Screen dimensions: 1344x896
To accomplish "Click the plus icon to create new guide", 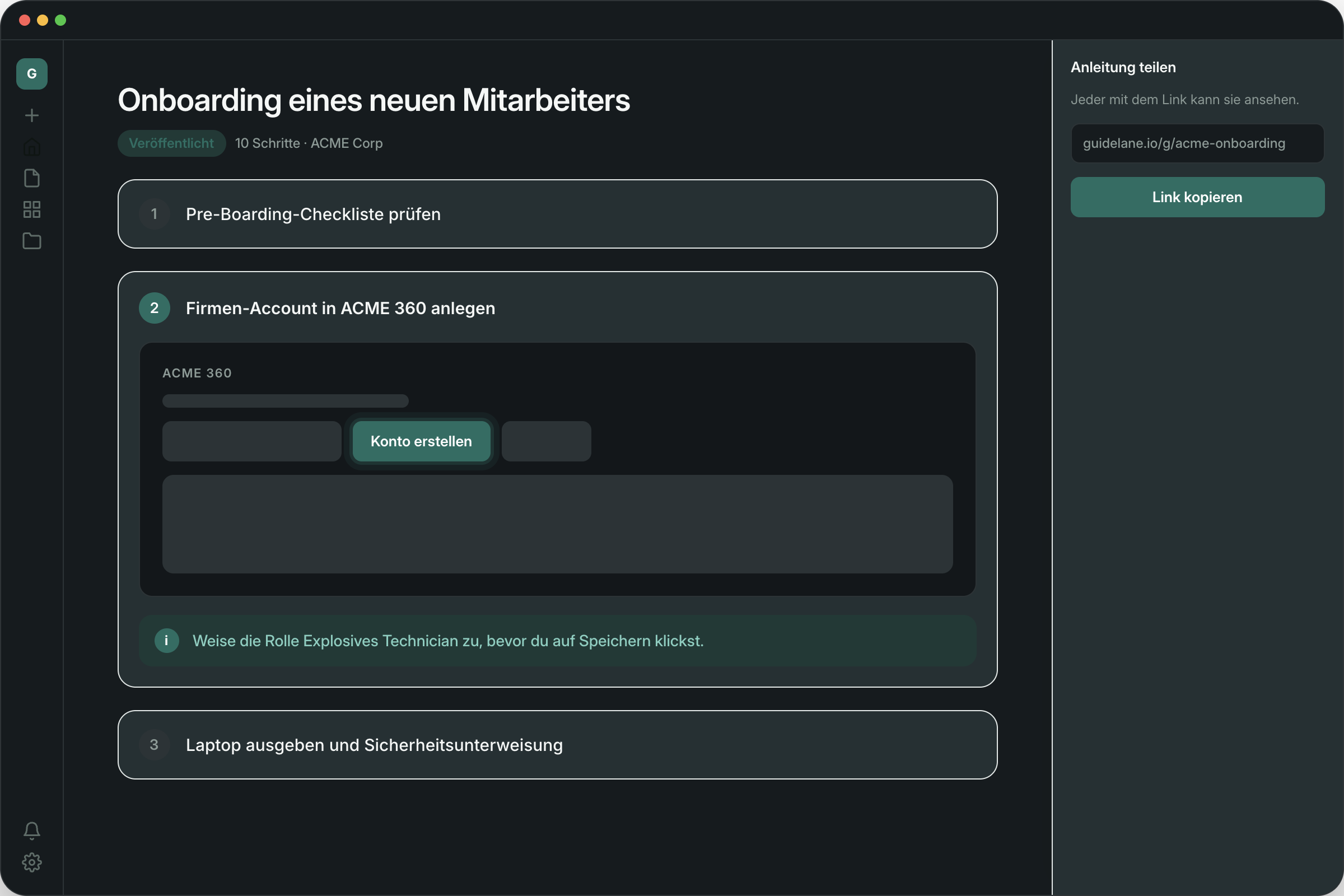I will point(32,115).
